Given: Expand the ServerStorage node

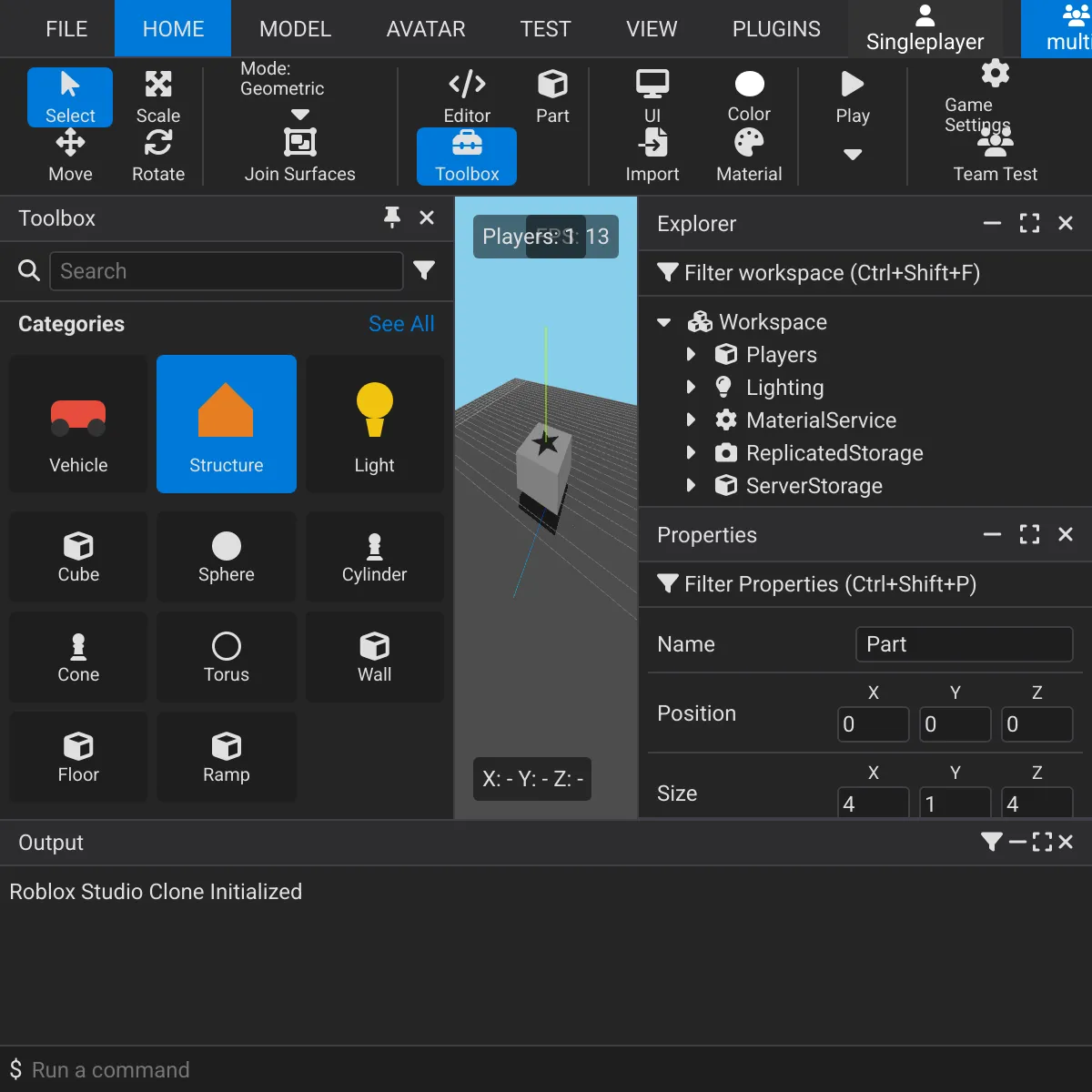Looking at the screenshot, I should [x=691, y=485].
